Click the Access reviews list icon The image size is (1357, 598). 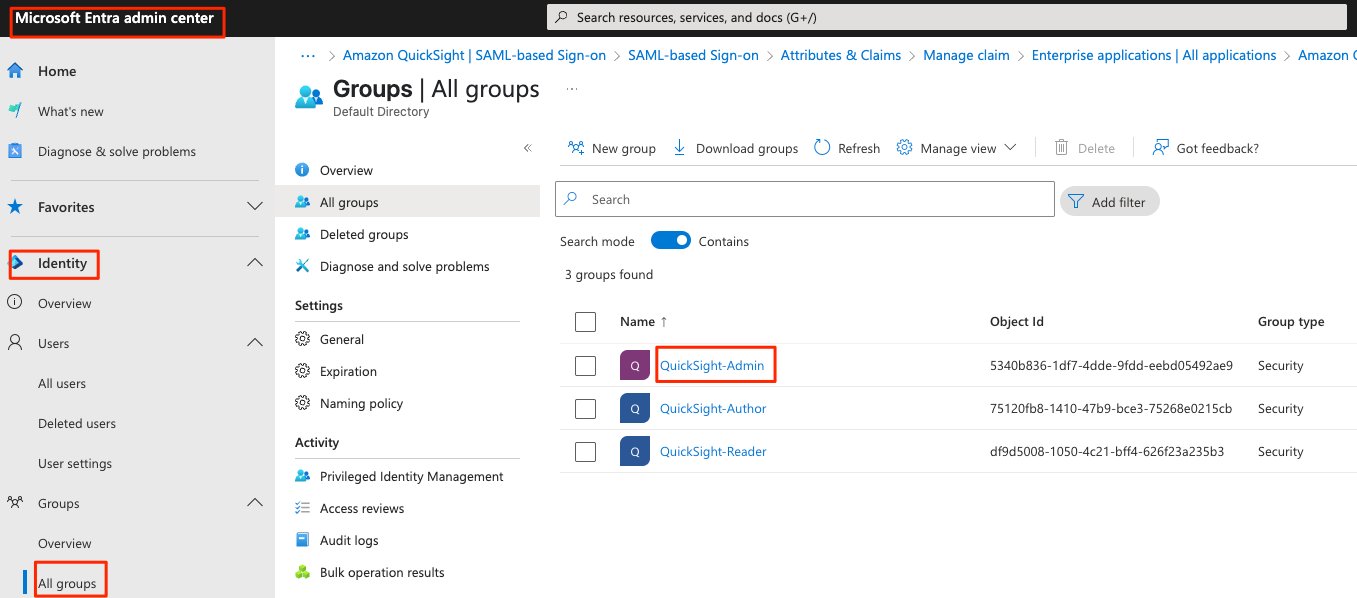point(303,508)
